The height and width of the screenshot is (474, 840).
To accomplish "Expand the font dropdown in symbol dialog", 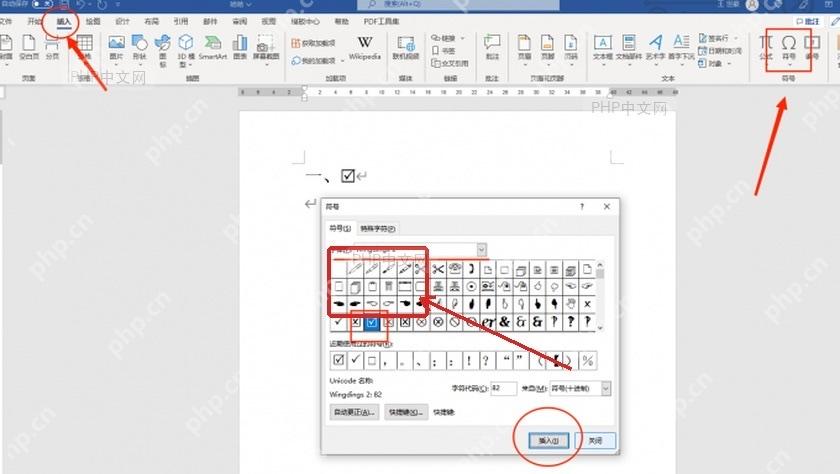I will [481, 250].
